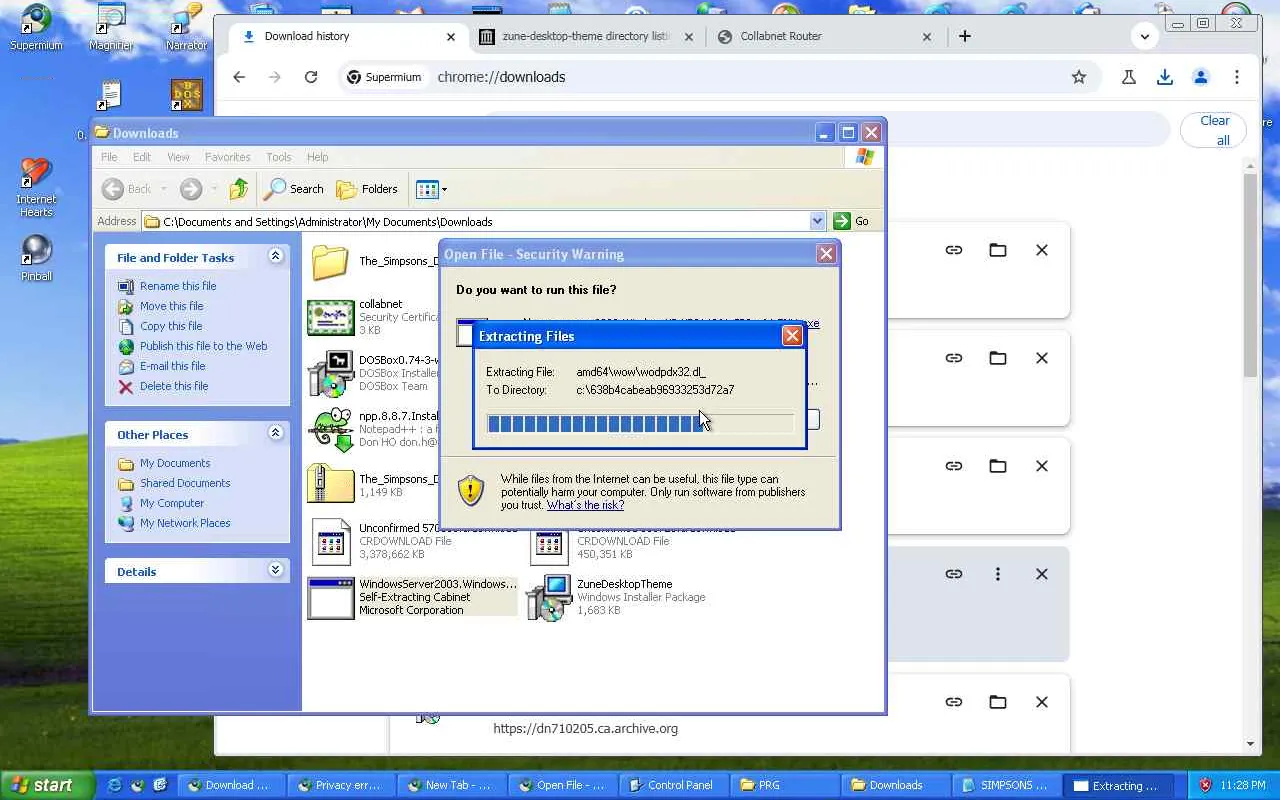Open My Documents from Other Places
Image resolution: width=1280 pixels, height=800 pixels.
[x=175, y=463]
